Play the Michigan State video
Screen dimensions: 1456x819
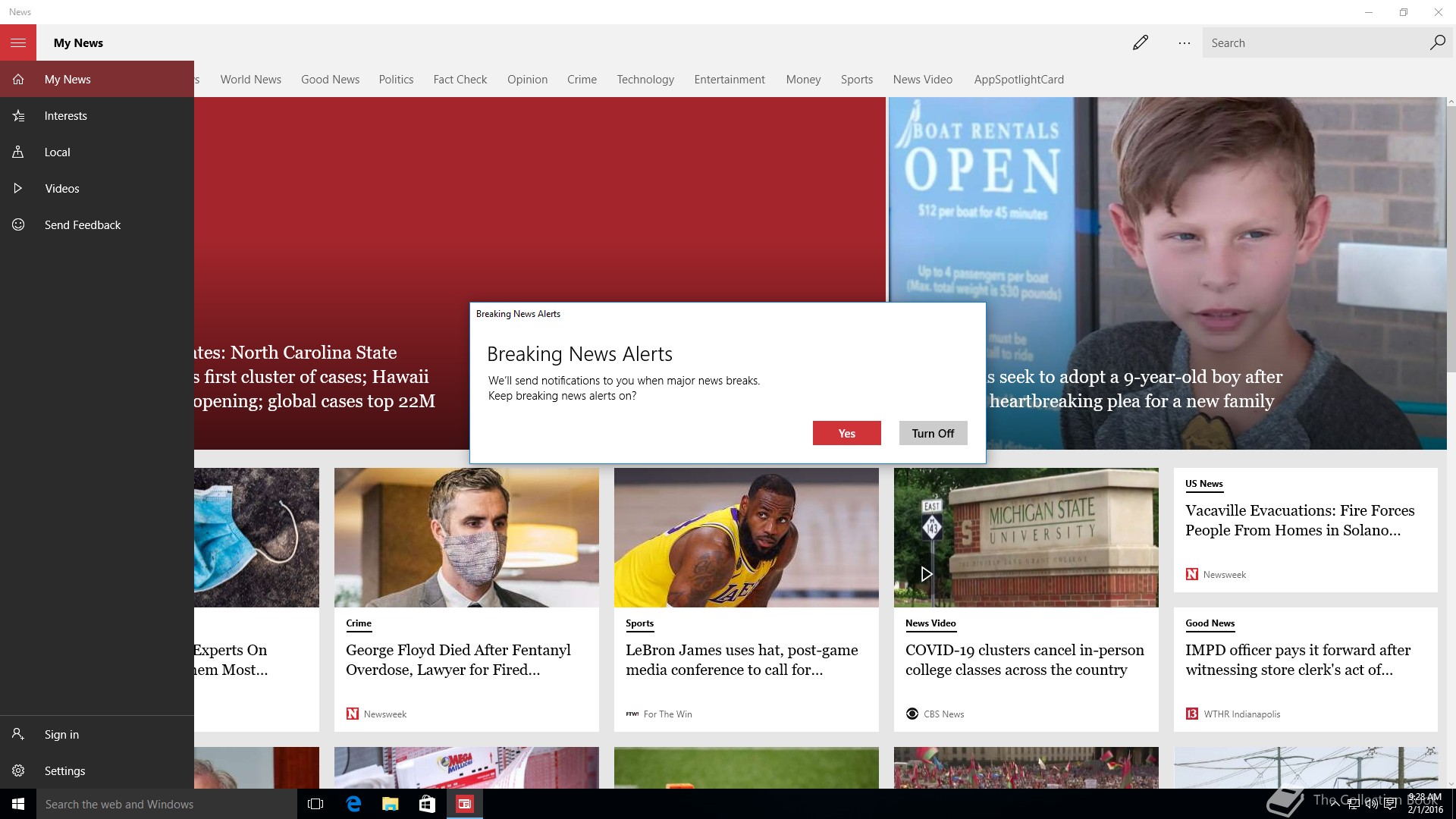pyautogui.click(x=926, y=574)
